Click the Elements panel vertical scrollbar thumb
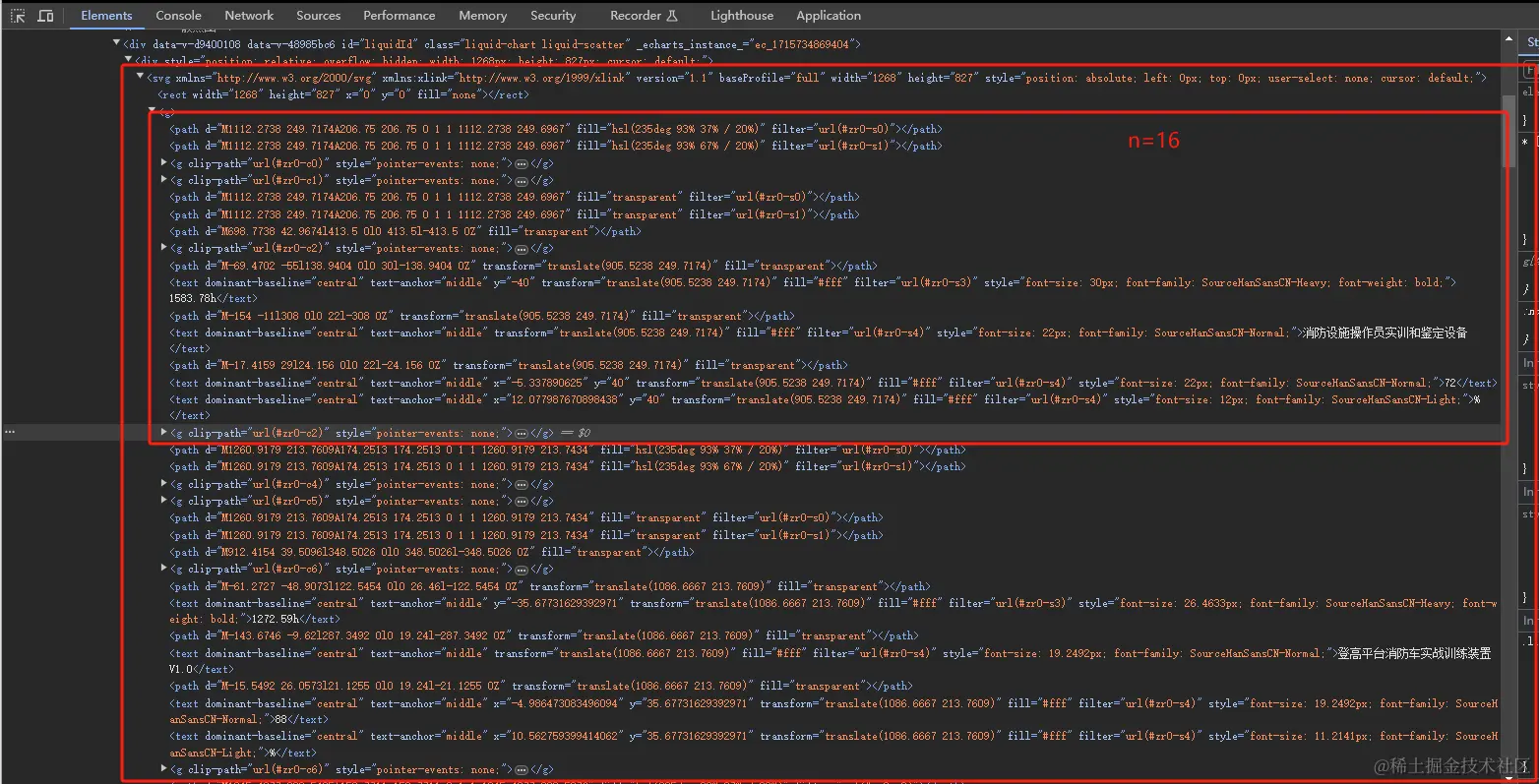The image size is (1539, 784). (1508, 132)
